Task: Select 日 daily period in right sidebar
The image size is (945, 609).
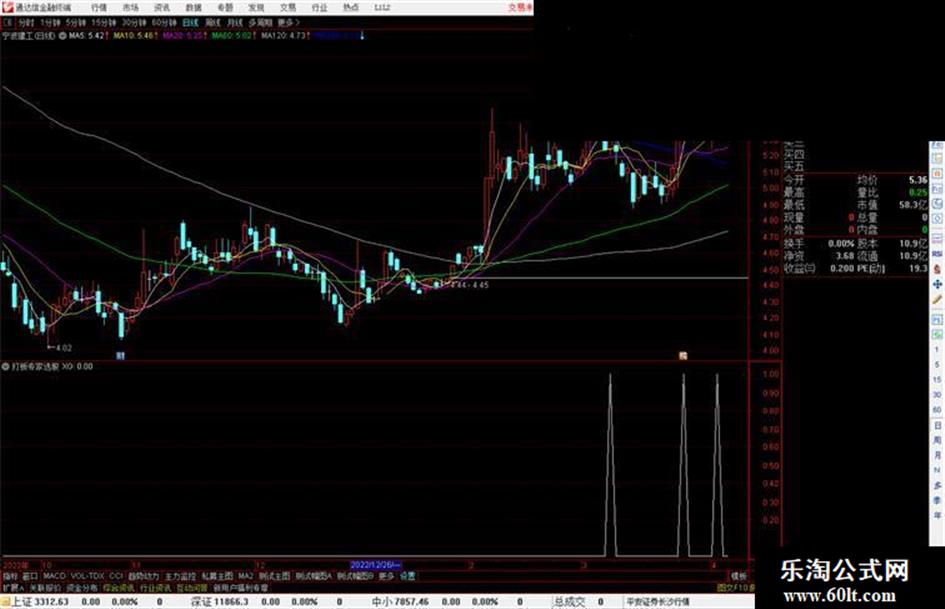Action: (x=937, y=426)
